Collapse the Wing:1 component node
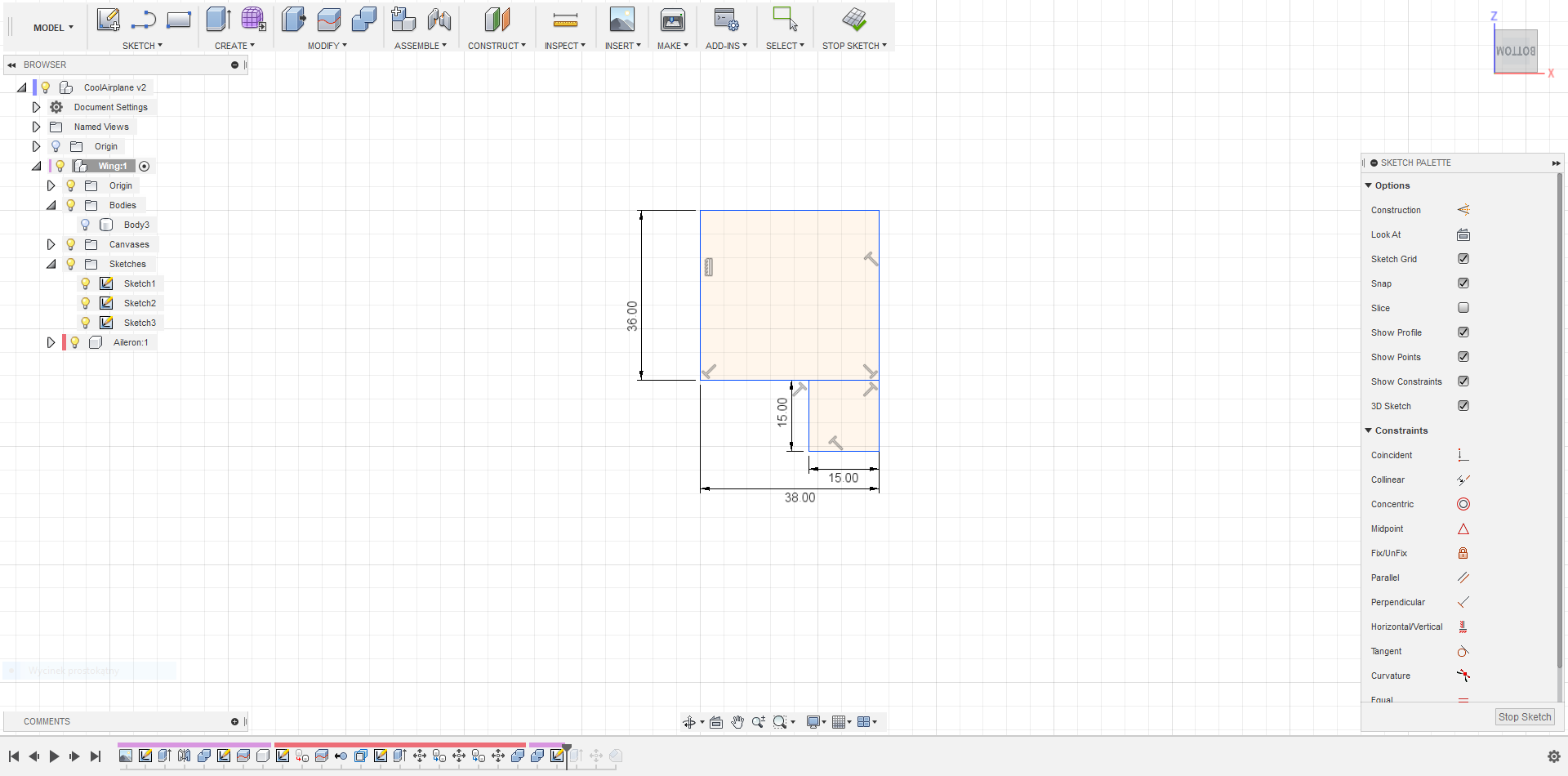 tap(36, 166)
